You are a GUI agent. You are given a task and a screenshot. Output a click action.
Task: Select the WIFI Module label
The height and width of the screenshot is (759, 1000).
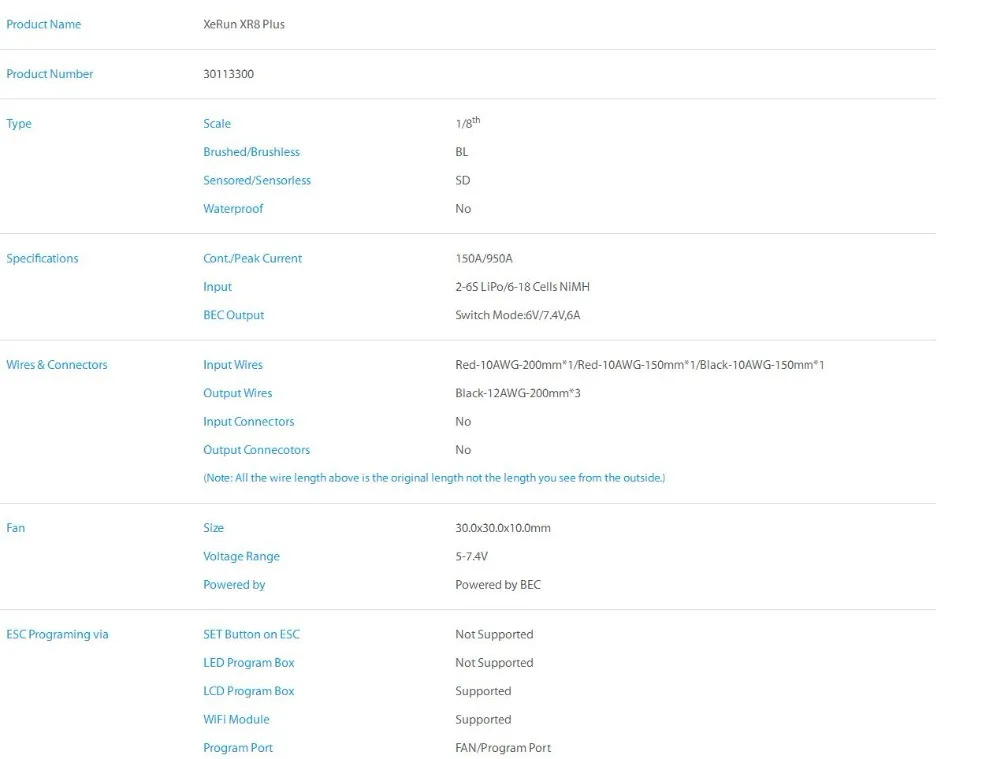point(236,720)
